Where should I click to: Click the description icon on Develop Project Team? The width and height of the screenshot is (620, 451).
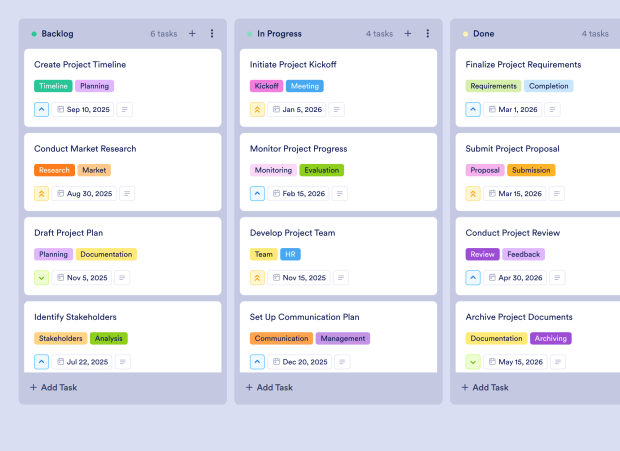tap(343, 278)
